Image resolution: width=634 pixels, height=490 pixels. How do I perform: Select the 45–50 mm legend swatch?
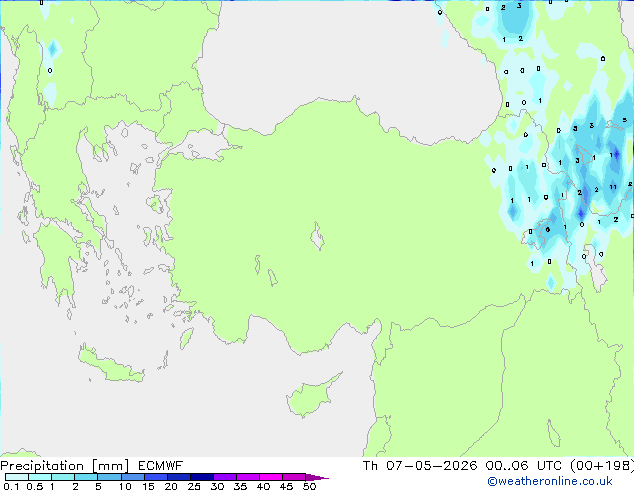click(x=294, y=477)
